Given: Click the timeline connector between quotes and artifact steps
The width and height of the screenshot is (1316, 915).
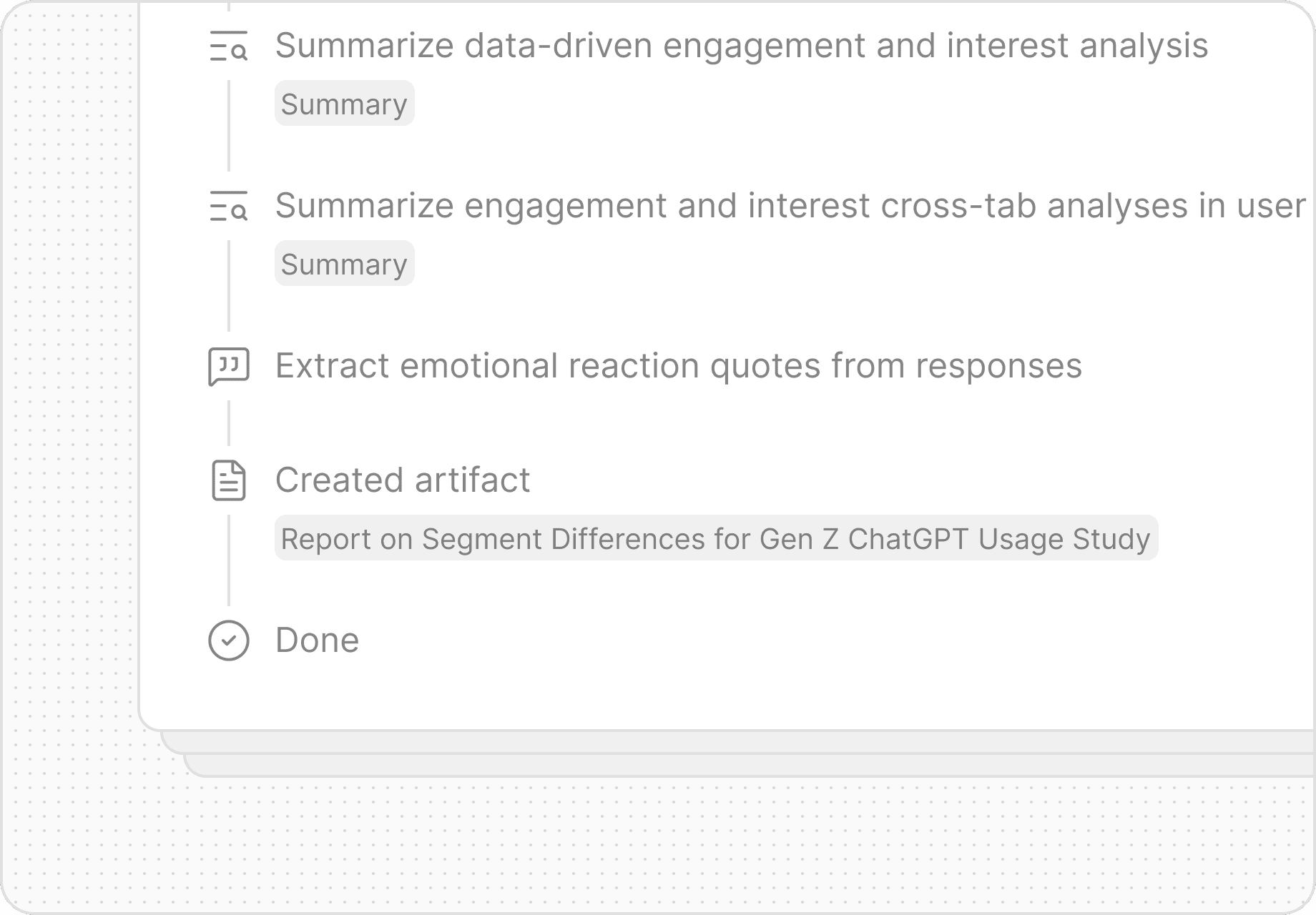Looking at the screenshot, I should (x=229, y=423).
